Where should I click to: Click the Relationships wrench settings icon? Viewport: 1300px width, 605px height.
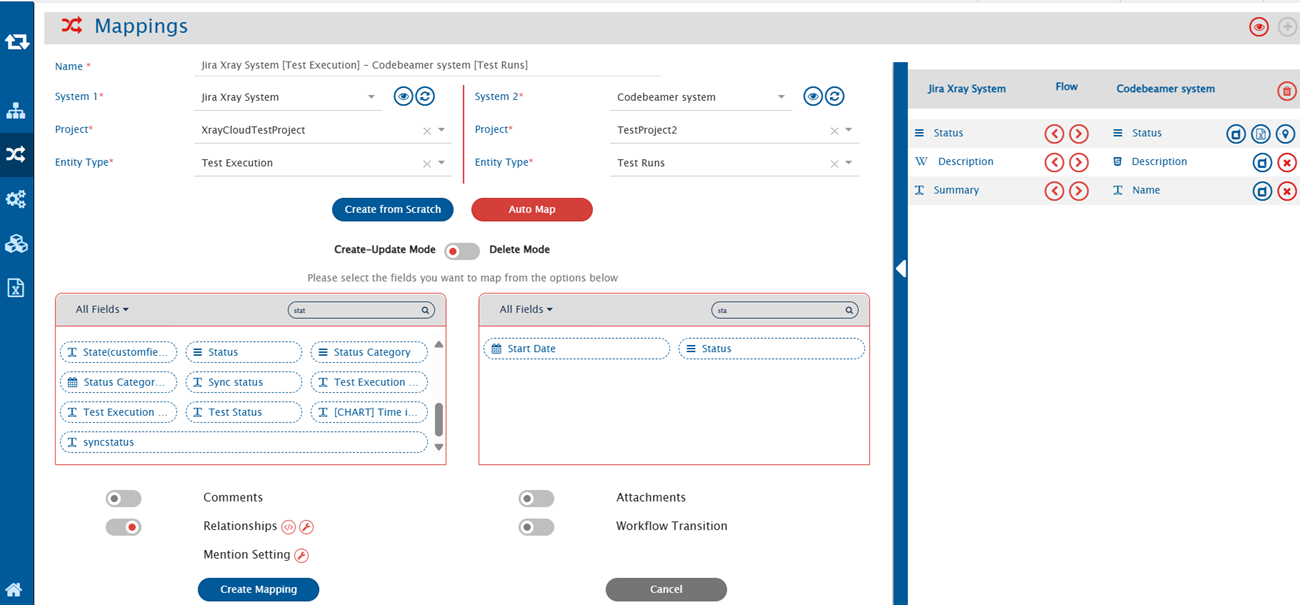(307, 527)
